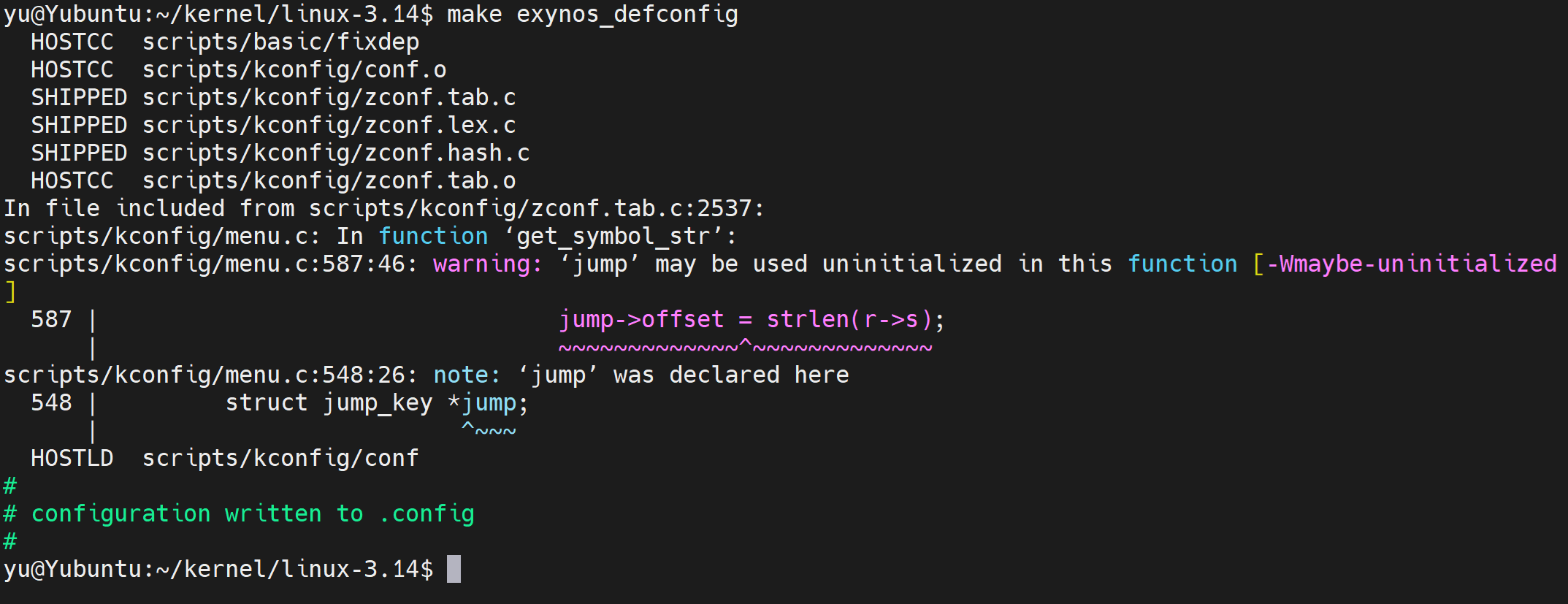
Task: Click 'scripts/basic/fixdep' on first HOSTCC line
Action: (280, 42)
